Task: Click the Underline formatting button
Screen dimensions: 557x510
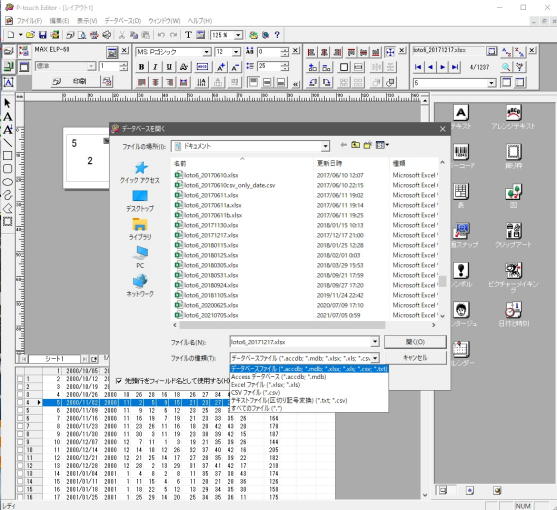Action: pos(169,67)
